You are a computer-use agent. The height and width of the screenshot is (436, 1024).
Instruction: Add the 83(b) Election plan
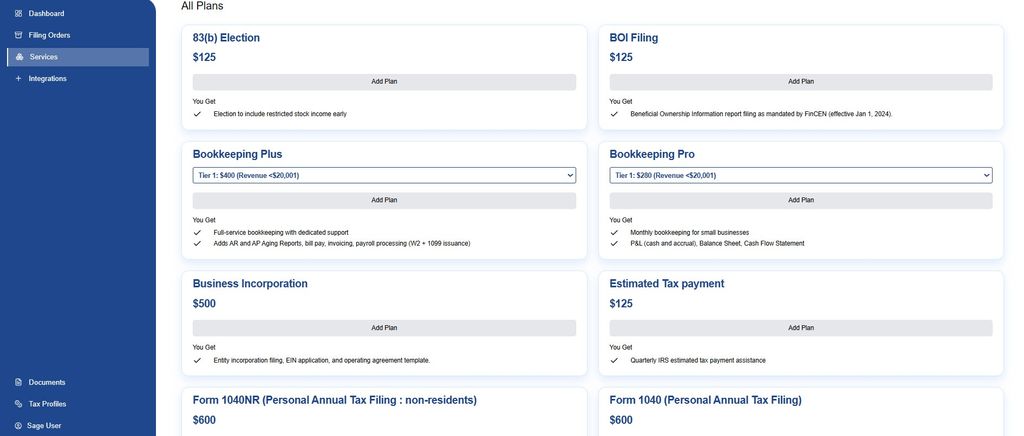coord(384,82)
